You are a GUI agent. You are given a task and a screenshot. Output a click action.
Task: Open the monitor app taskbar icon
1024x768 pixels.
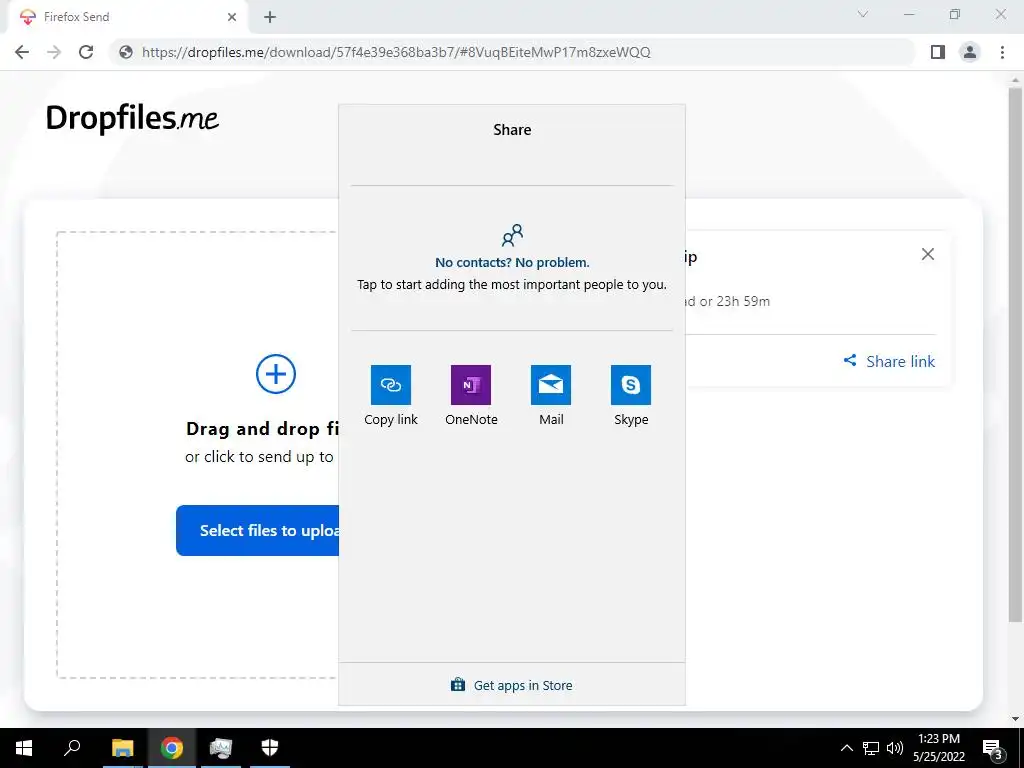tap(221, 748)
